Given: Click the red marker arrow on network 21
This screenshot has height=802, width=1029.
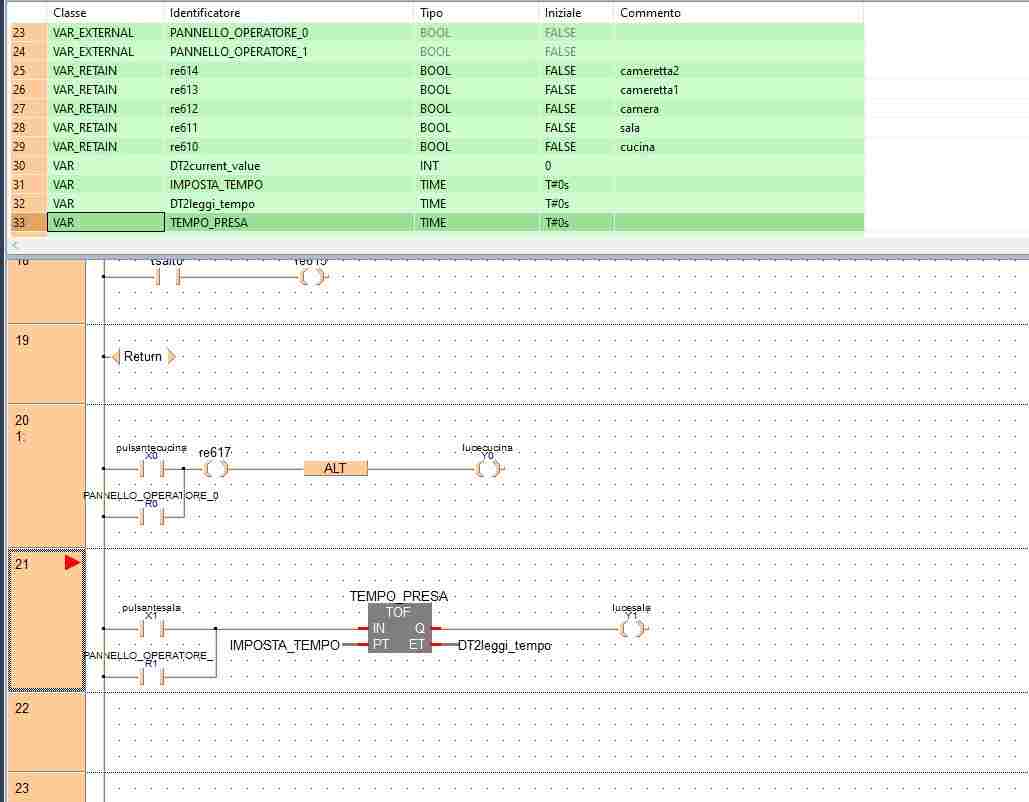Looking at the screenshot, I should pos(71,563).
